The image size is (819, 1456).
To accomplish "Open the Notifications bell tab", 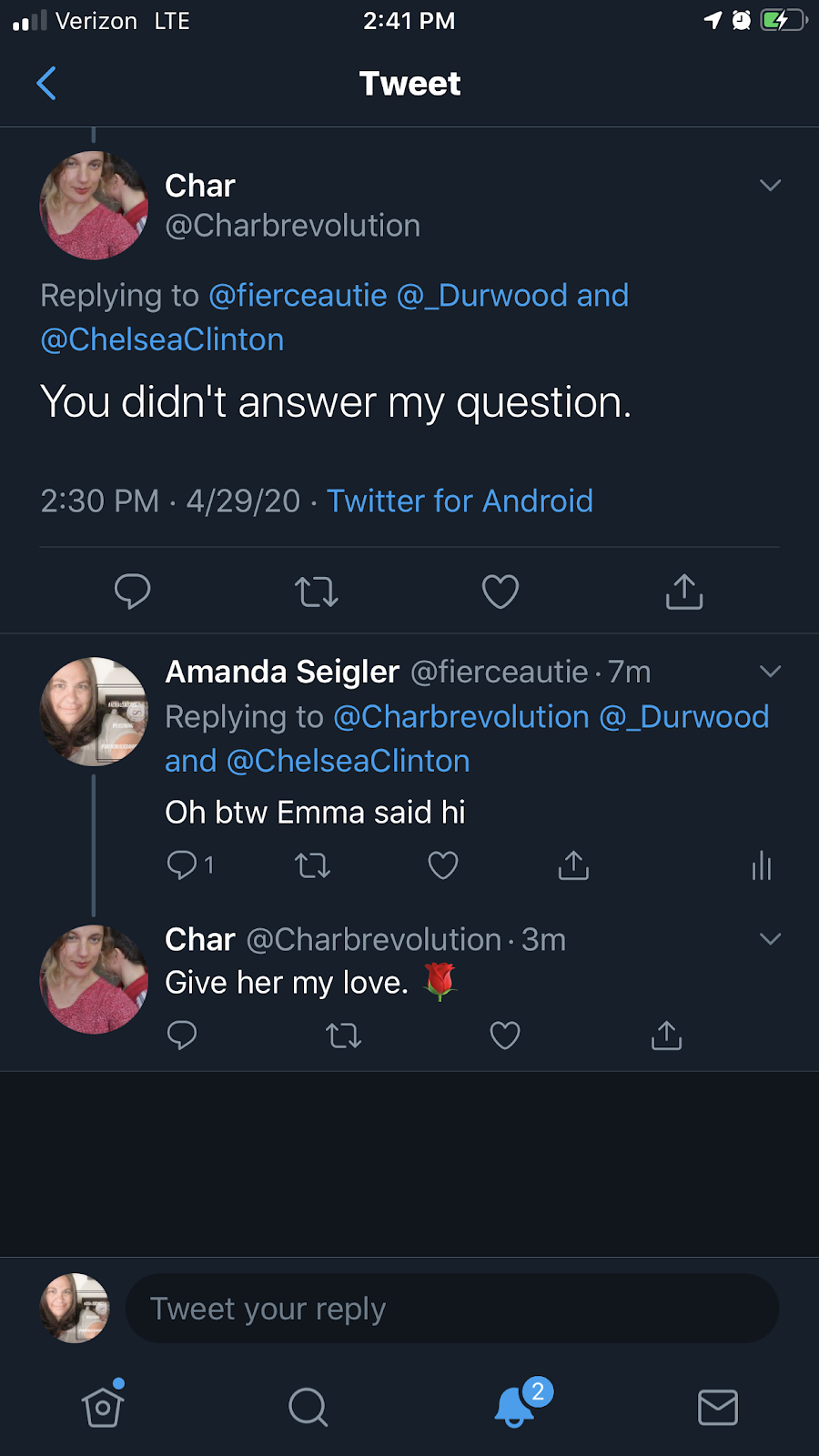I will pos(515,1407).
